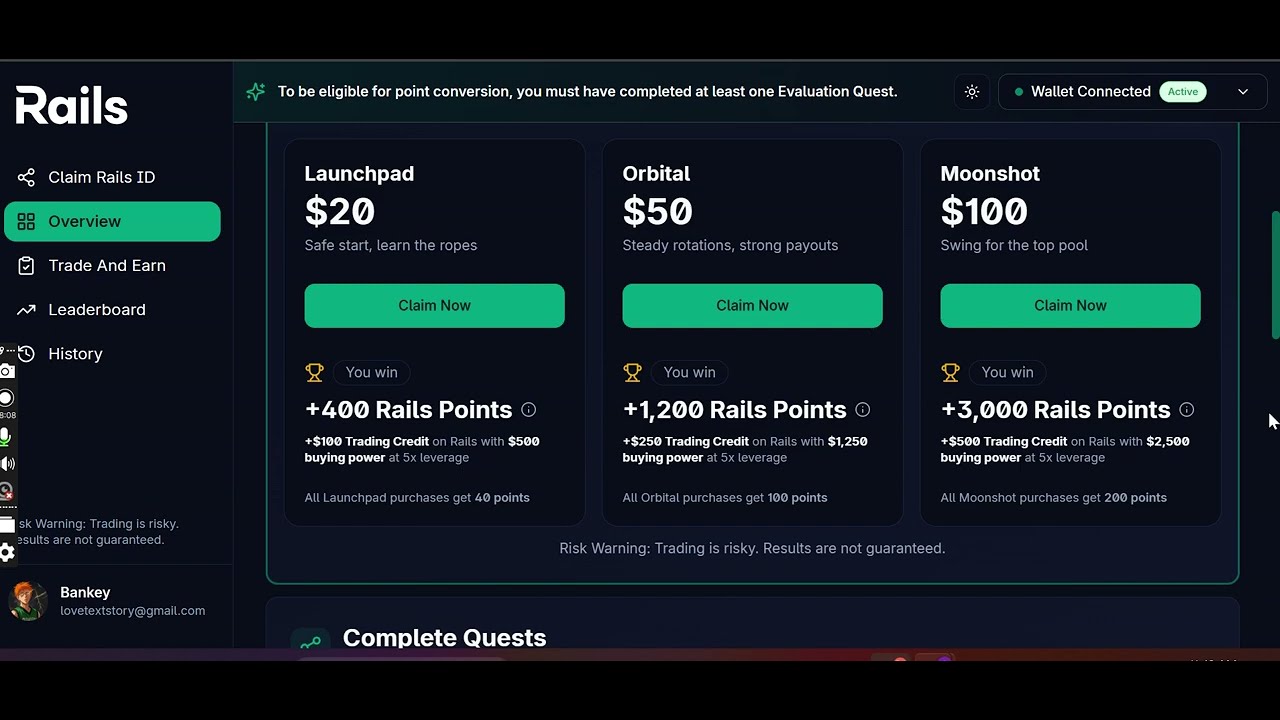This screenshot has height=720, width=1280.
Task: Click the Rails logo
Action: (x=72, y=105)
